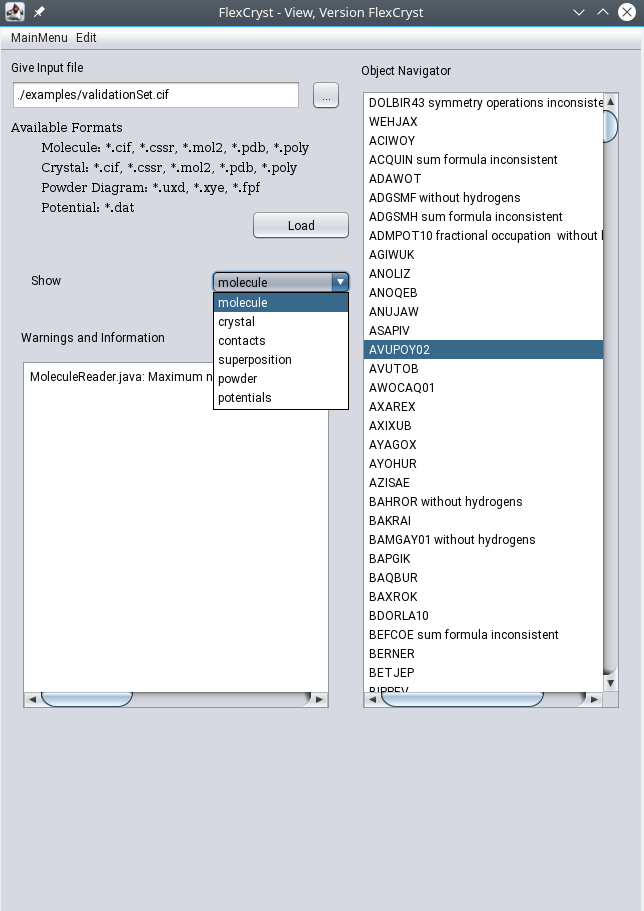Open the Edit menu
The width and height of the screenshot is (644, 911).
click(x=86, y=38)
